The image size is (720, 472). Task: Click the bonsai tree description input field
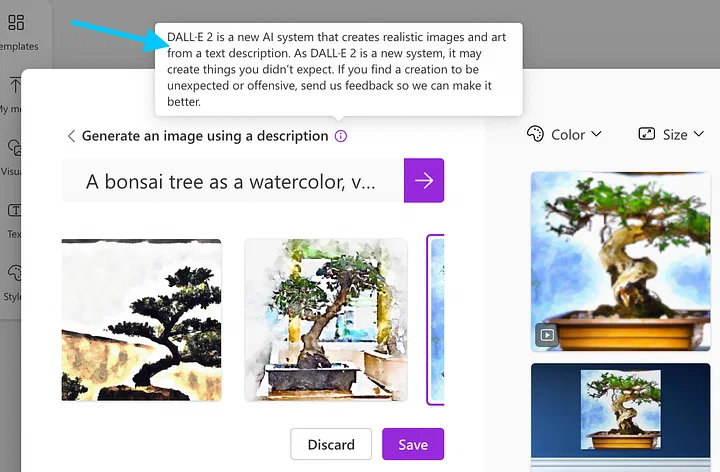point(233,180)
